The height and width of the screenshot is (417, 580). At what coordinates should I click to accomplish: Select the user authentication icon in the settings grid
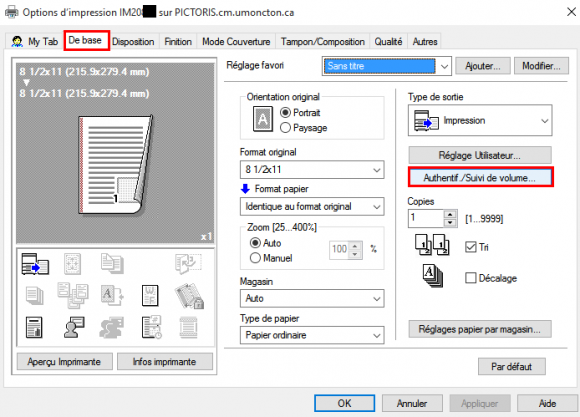click(74, 327)
